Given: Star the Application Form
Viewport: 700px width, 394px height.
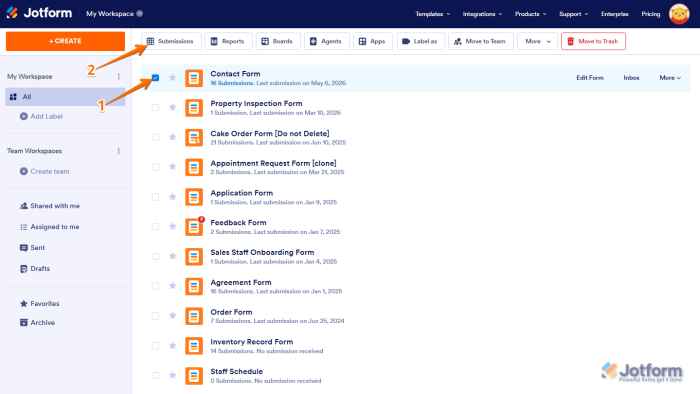Looking at the screenshot, I should tap(173, 197).
